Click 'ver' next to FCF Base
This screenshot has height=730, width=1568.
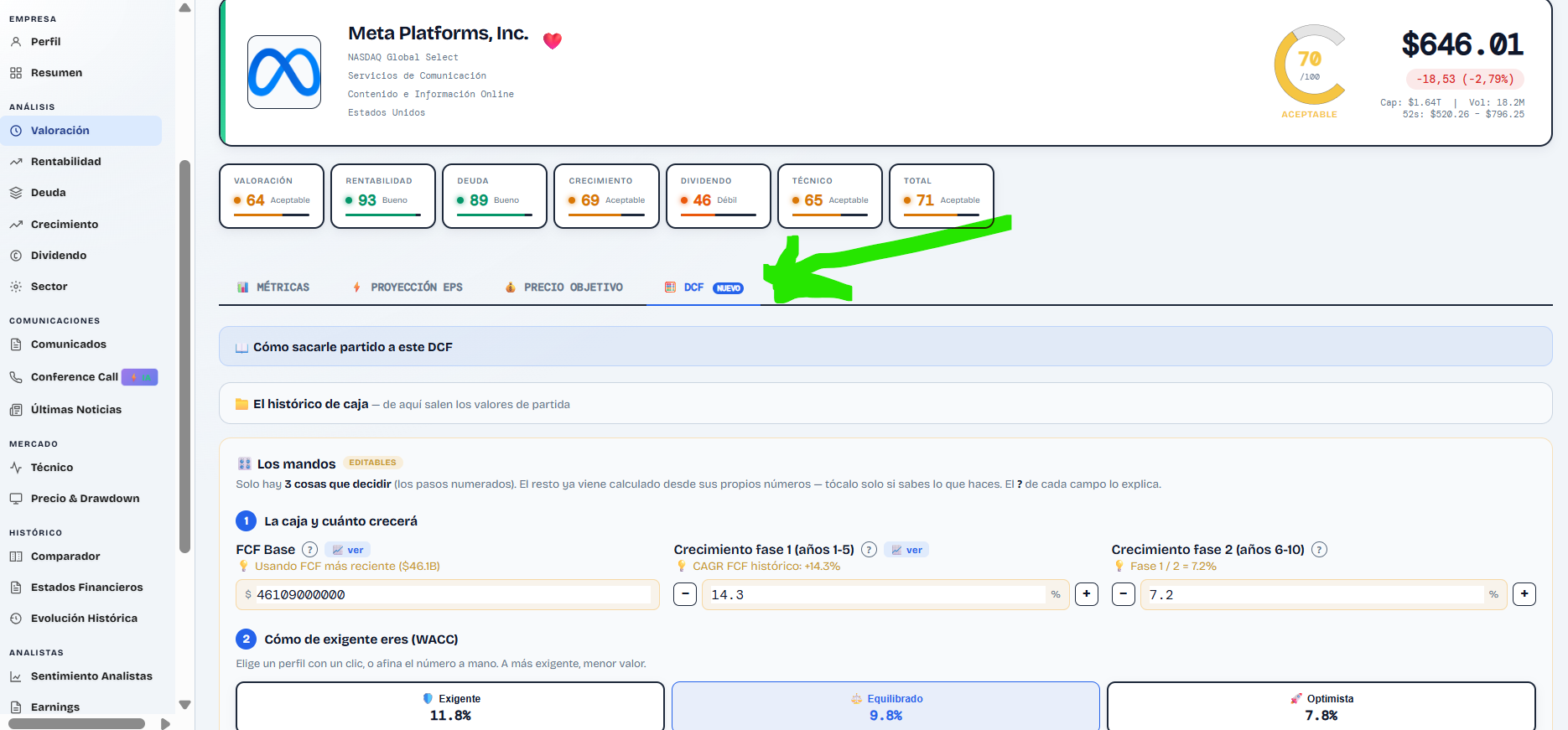[348, 550]
